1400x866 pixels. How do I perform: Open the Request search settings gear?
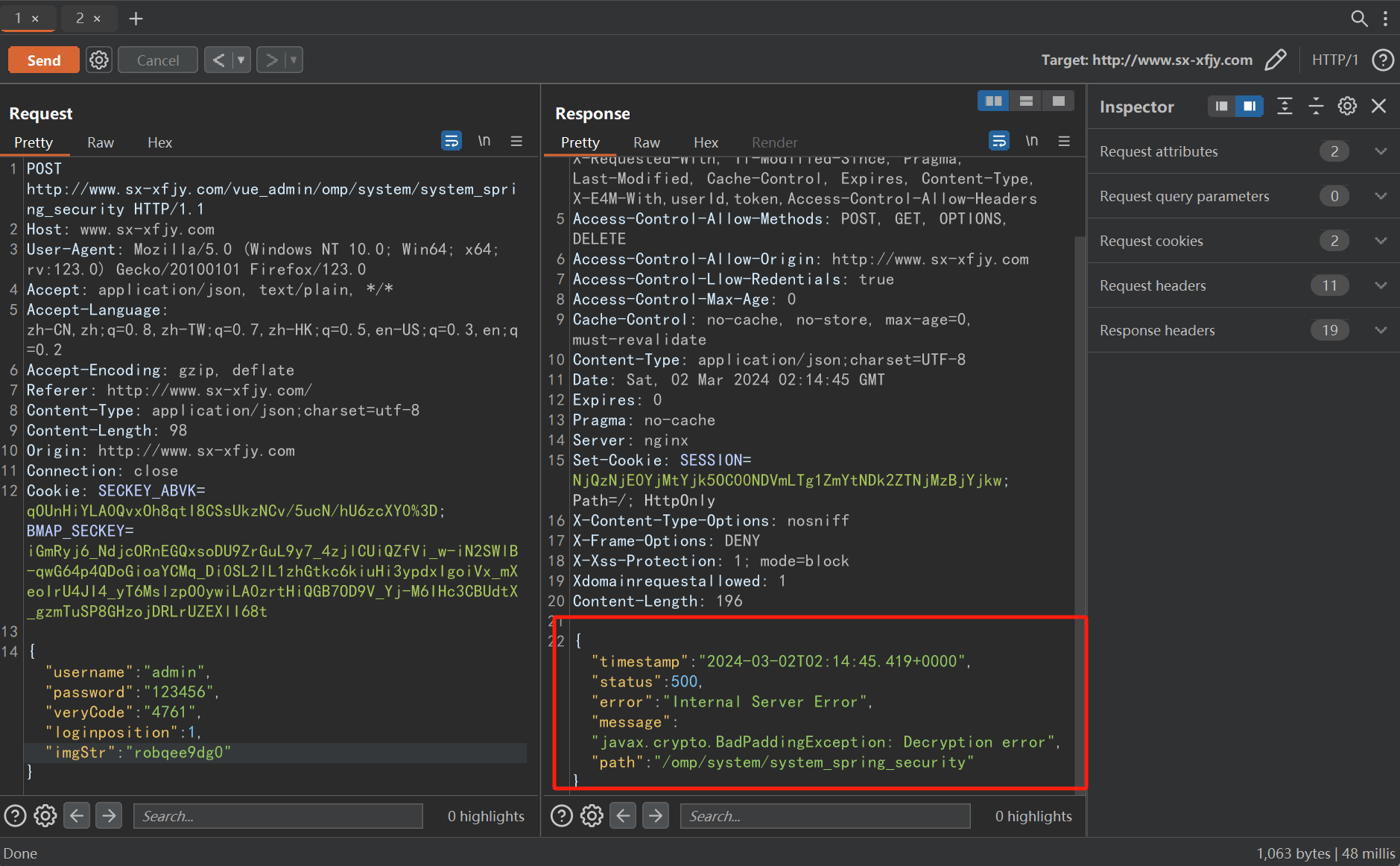pyautogui.click(x=45, y=816)
